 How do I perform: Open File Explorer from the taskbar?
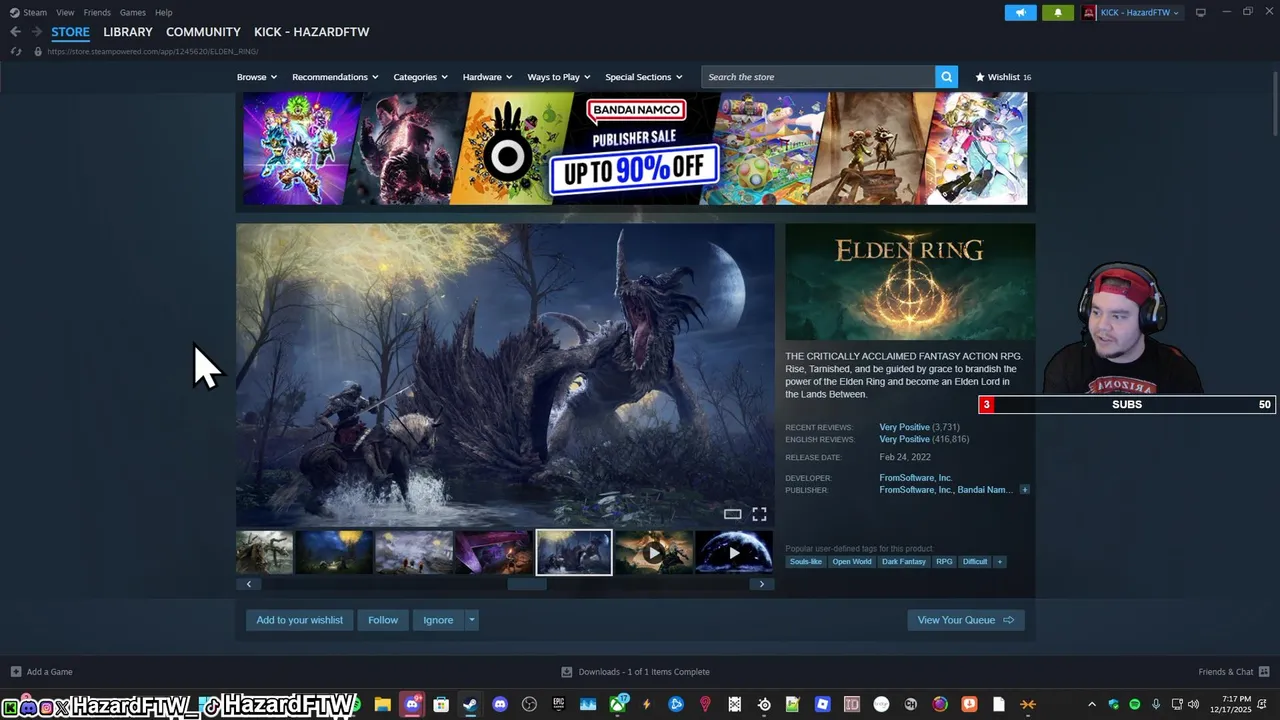click(x=382, y=705)
